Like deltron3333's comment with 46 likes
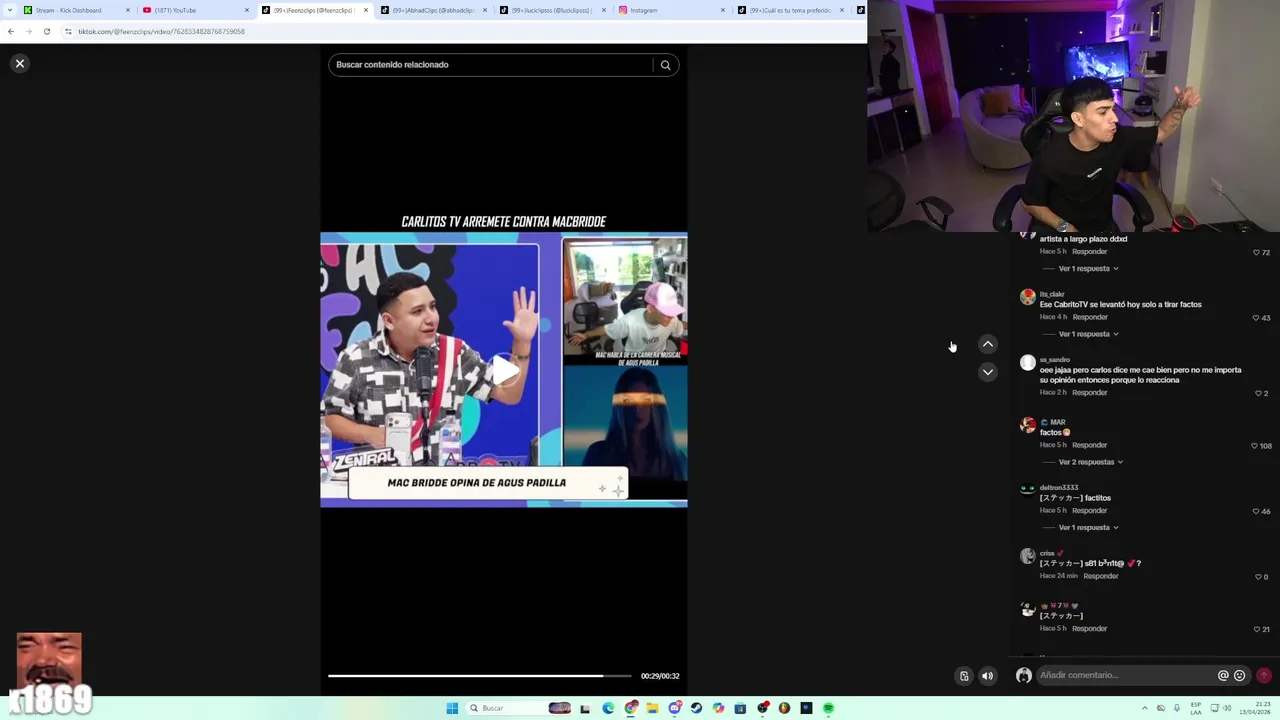 tap(1256, 511)
